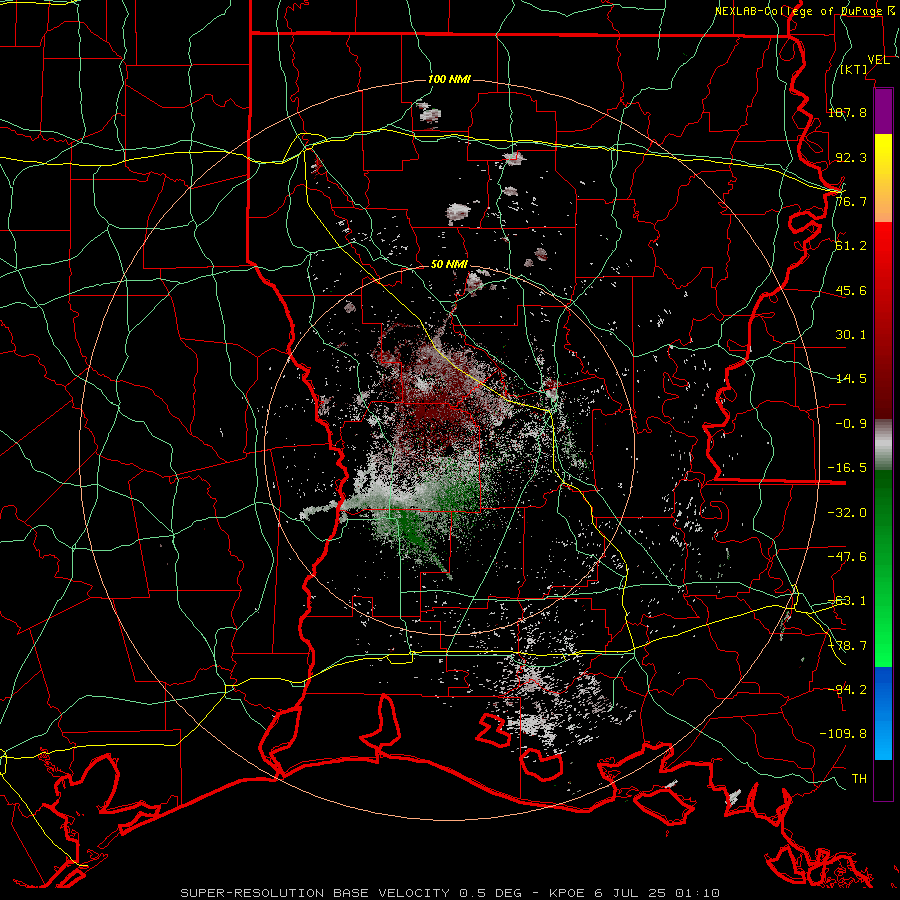Click the 14.5 value on velocity scale
Viewport: 900px width, 900px height.
[851, 379]
